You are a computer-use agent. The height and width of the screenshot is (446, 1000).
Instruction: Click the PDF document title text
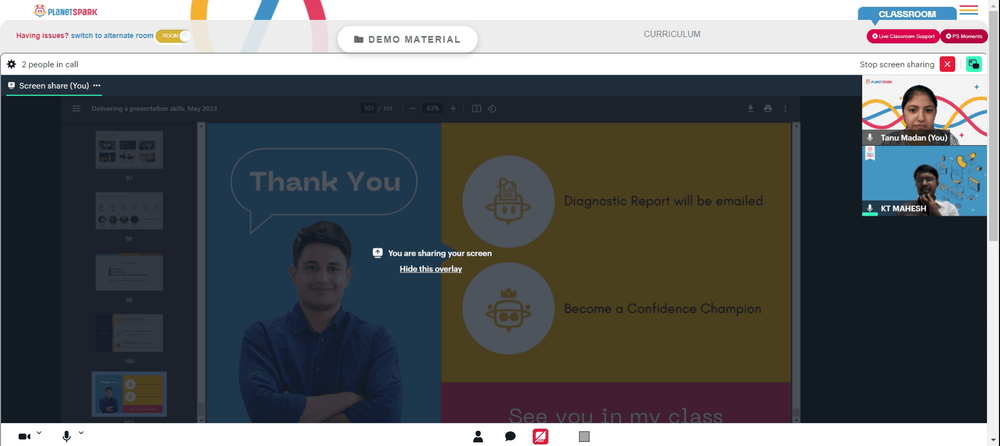tap(154, 108)
